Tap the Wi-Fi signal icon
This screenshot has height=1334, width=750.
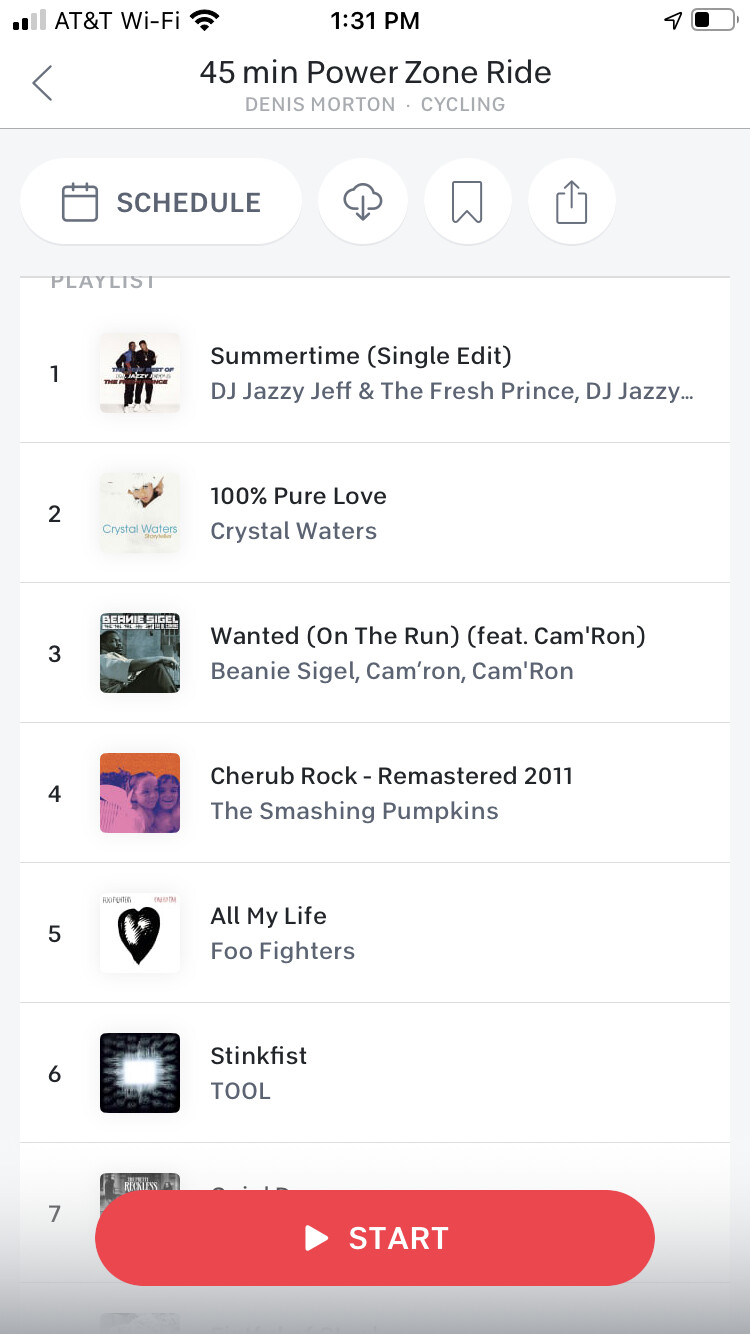[x=204, y=21]
